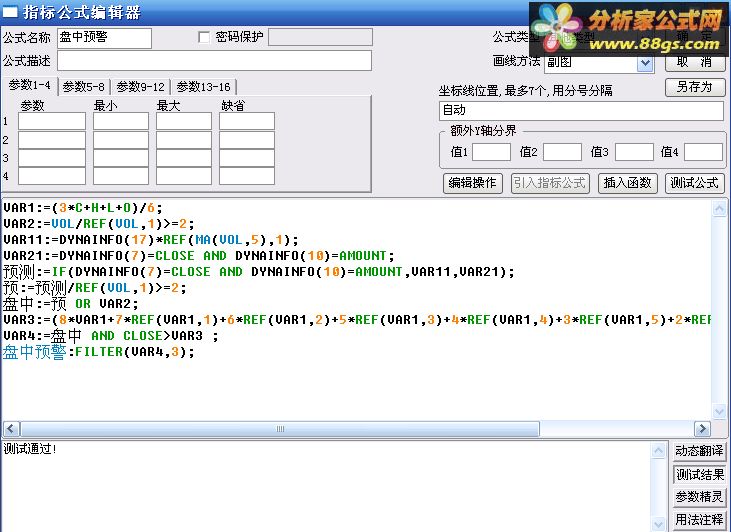731x532 pixels.
Task: Click the 预测:=IF(DYNAINFO(7) code line
Action: (259, 272)
